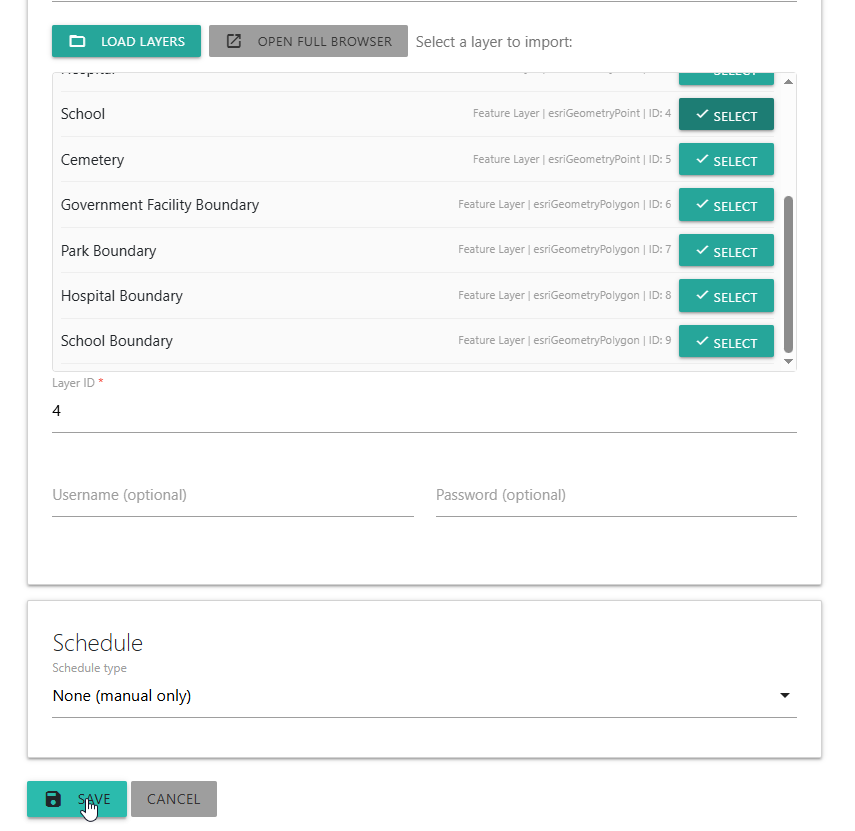855x831 pixels.
Task: Click the 'esriGeometryPolygon | ID: 7' metadata text
Action: click(x=602, y=250)
